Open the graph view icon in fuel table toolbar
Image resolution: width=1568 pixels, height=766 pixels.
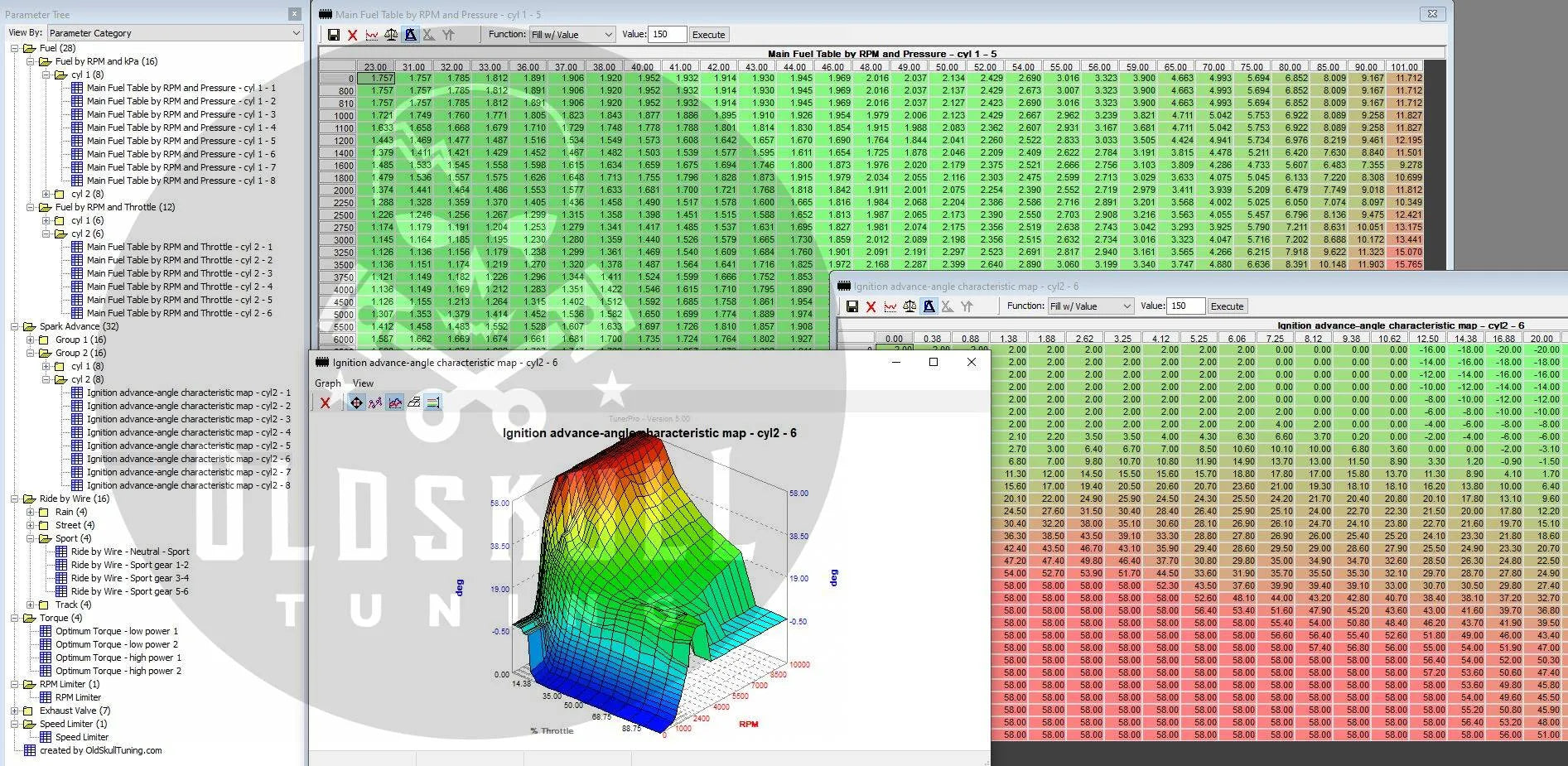click(372, 35)
